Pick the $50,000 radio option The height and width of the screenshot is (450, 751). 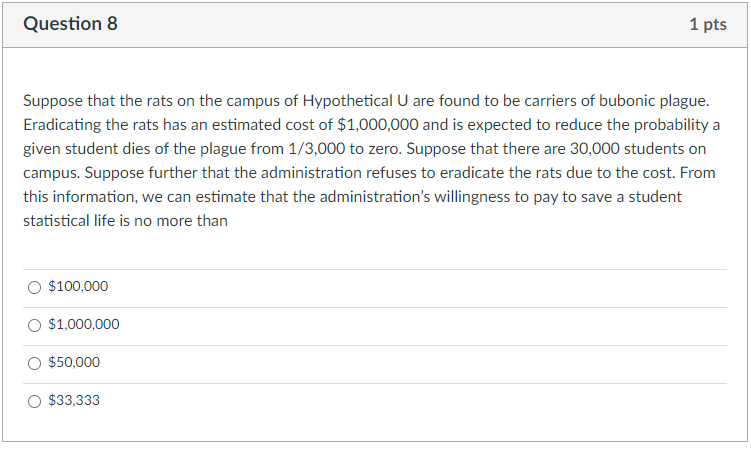(35, 363)
